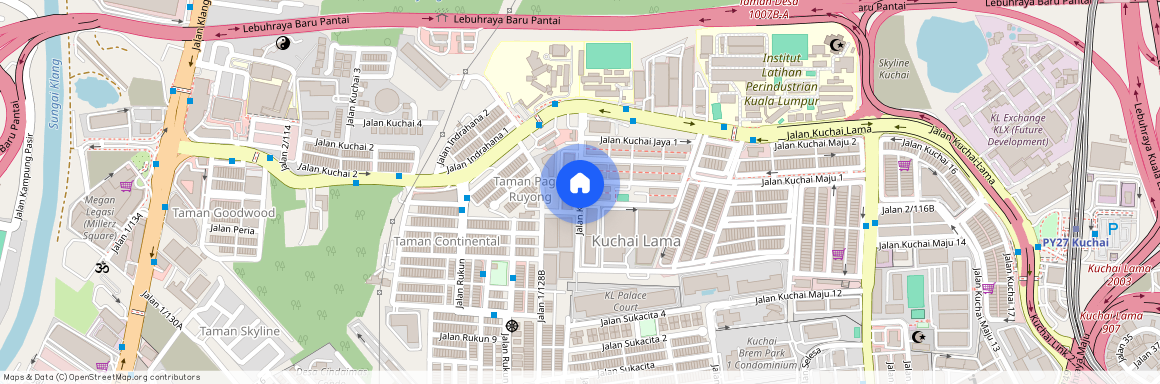Viewport: 1160px width, 384px height.
Task: Click the Jalan Kuchai Jaya 1 label
Action: point(638,140)
